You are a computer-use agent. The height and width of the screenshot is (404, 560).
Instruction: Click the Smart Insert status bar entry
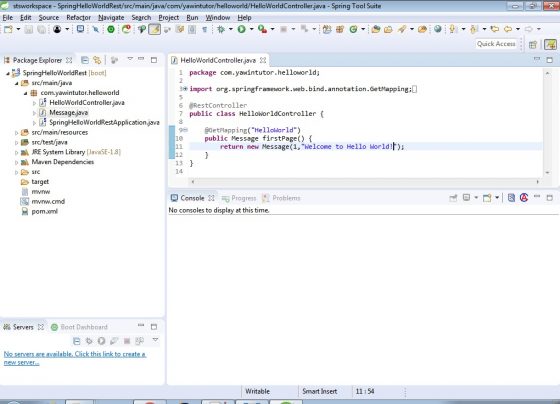tap(320, 391)
